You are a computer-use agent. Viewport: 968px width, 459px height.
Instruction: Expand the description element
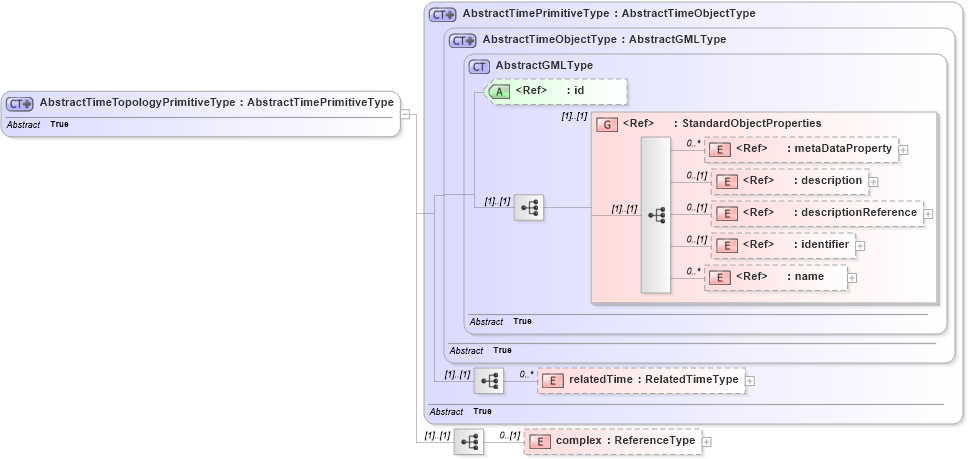click(874, 182)
